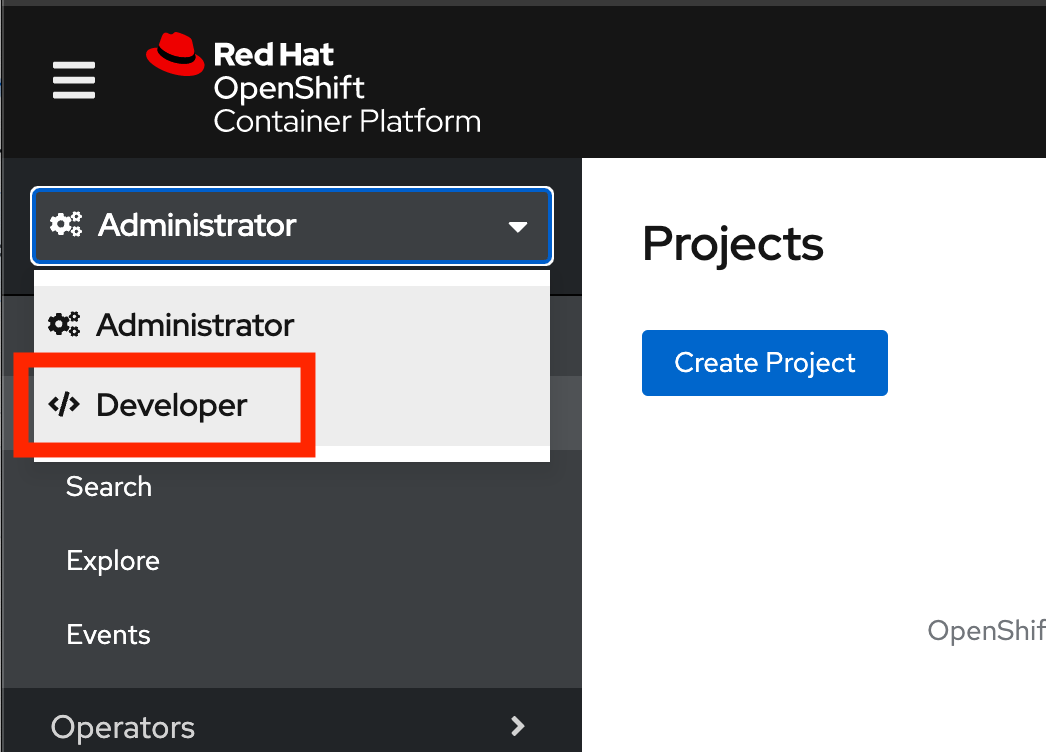Click the Developer code icon
Viewport: 1046px width, 752px height.
pos(64,404)
